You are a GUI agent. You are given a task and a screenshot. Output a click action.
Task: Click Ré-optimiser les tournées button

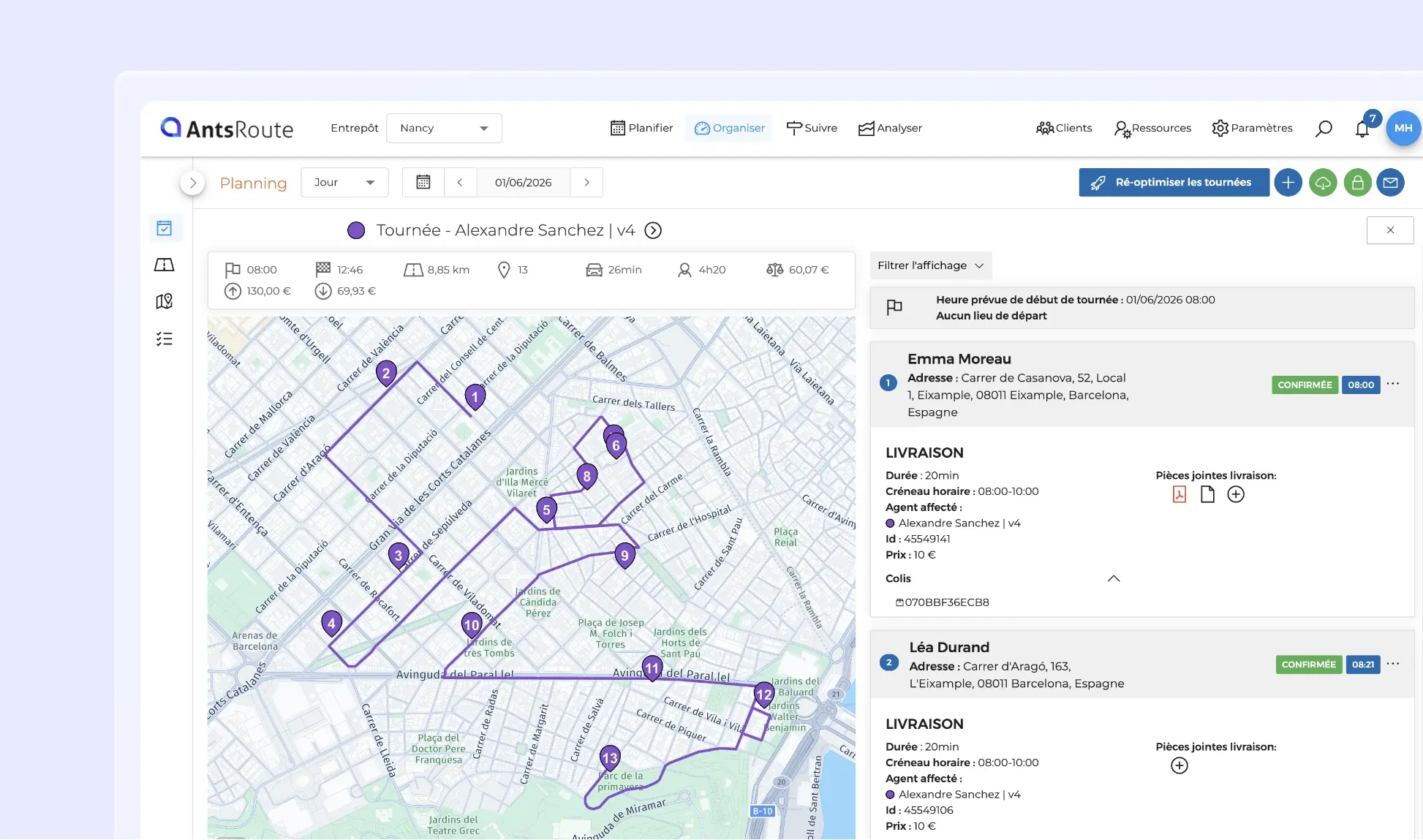point(1174,182)
